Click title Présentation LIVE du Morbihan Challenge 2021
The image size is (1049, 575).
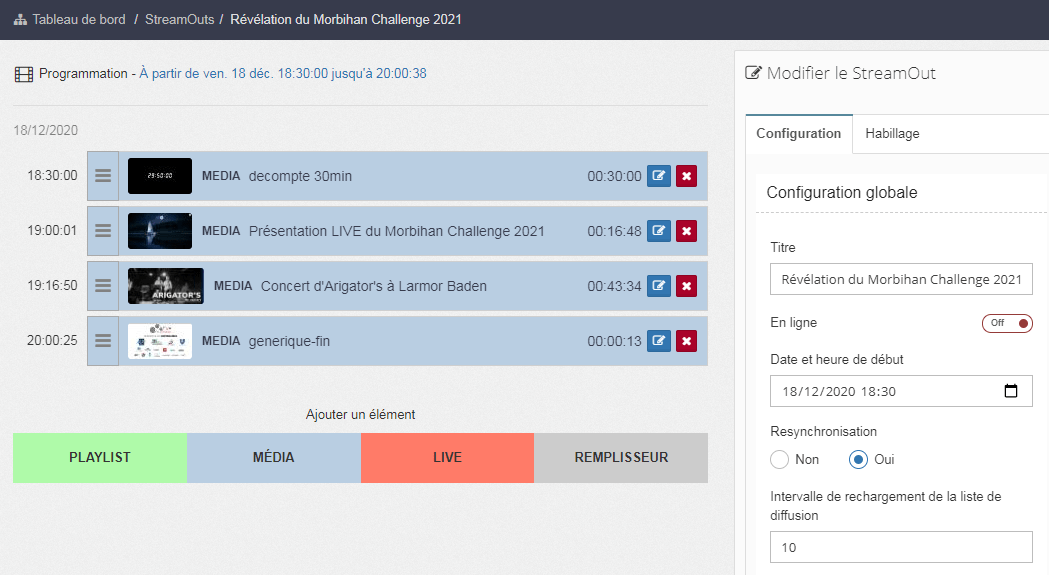point(397,231)
